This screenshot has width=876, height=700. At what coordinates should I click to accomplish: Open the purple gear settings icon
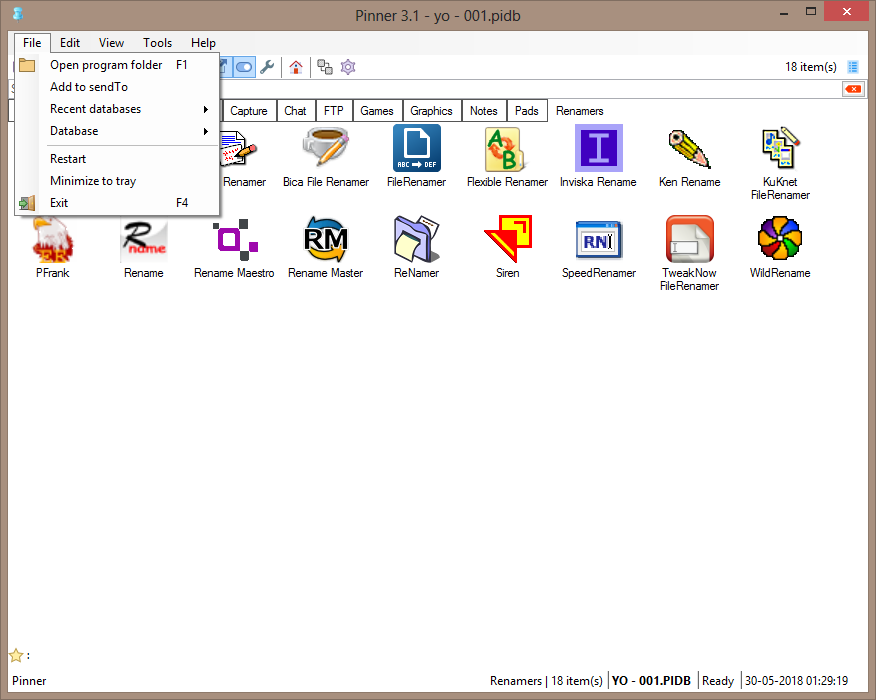(x=348, y=67)
